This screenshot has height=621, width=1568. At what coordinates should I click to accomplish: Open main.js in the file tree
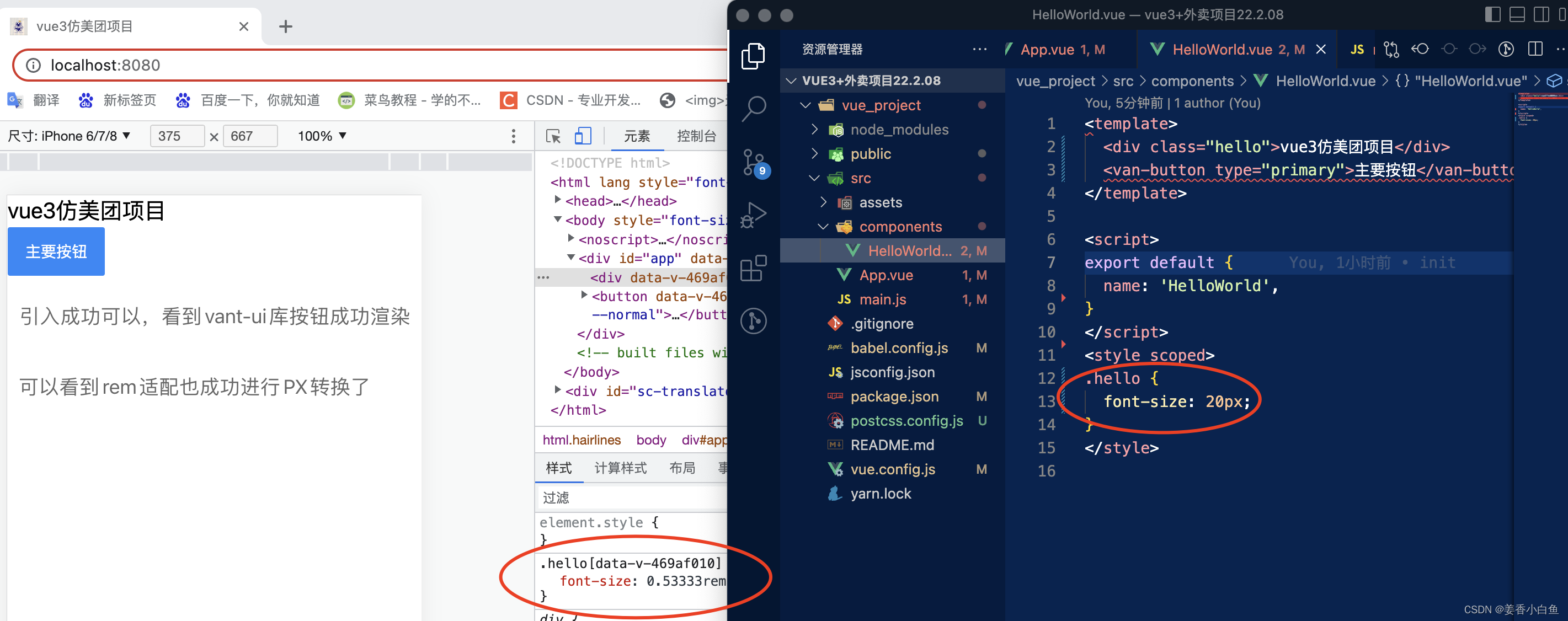pos(892,299)
